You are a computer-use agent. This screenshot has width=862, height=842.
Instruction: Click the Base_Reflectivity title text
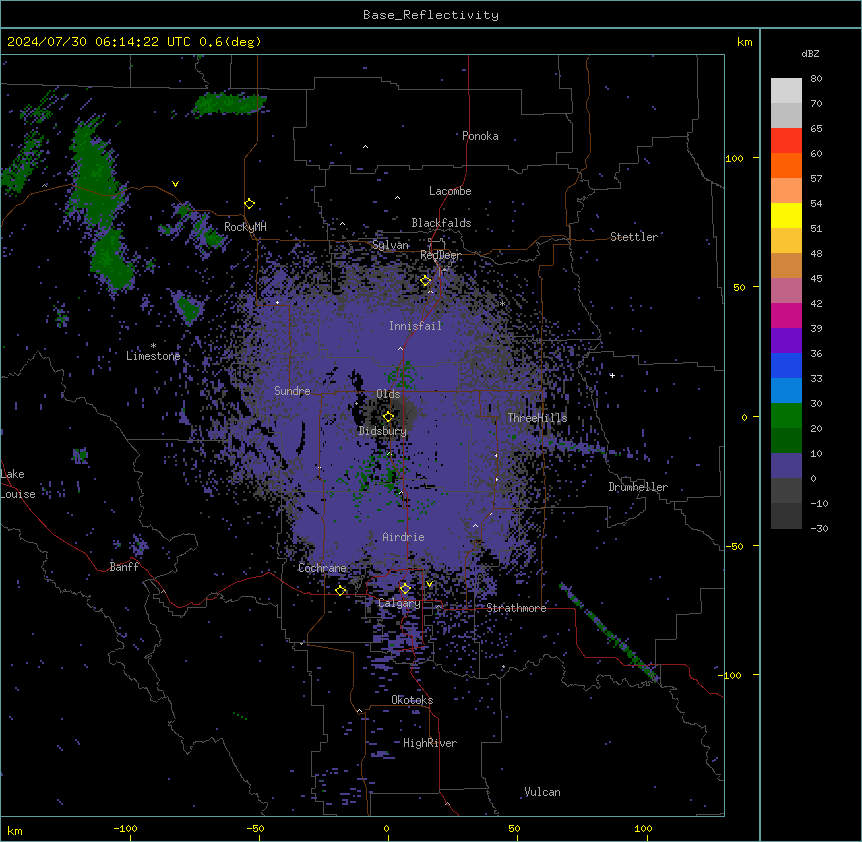pyautogui.click(x=431, y=15)
